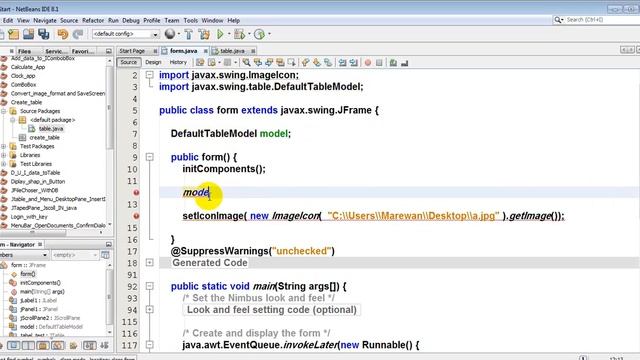Open the Debug menu

[131, 20]
